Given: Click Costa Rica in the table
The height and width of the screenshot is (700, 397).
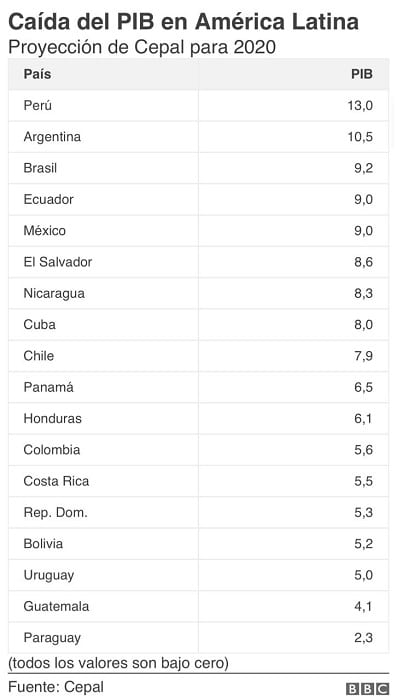Looking at the screenshot, I should pyautogui.click(x=56, y=481).
